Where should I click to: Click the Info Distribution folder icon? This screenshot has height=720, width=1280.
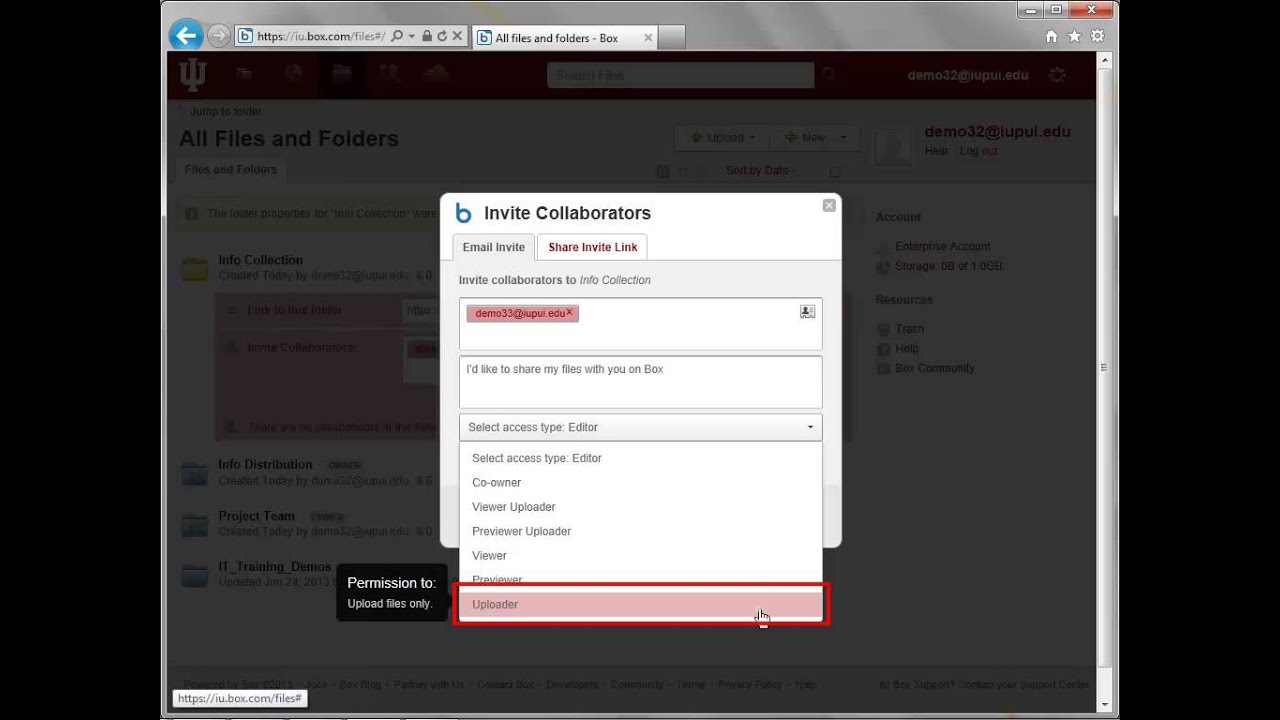click(x=195, y=473)
